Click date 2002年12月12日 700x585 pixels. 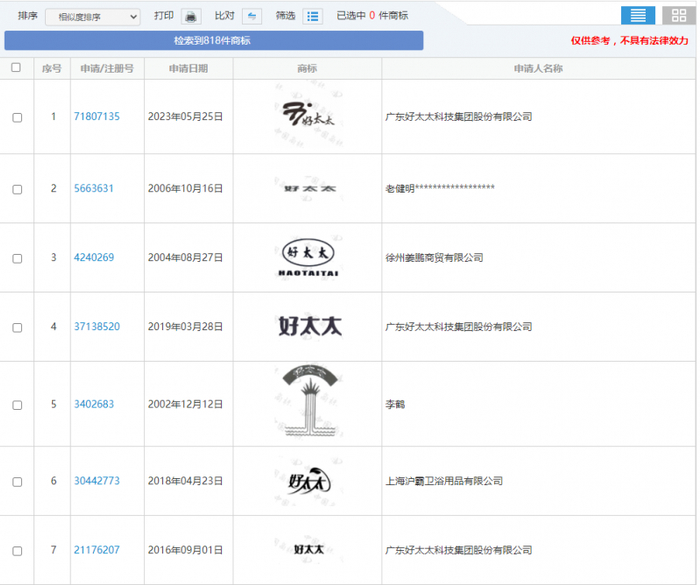(185, 404)
